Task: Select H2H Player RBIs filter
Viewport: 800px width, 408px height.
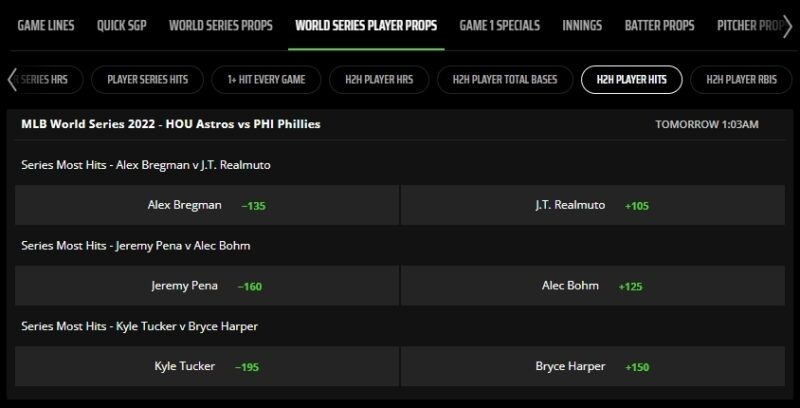Action: [741, 80]
